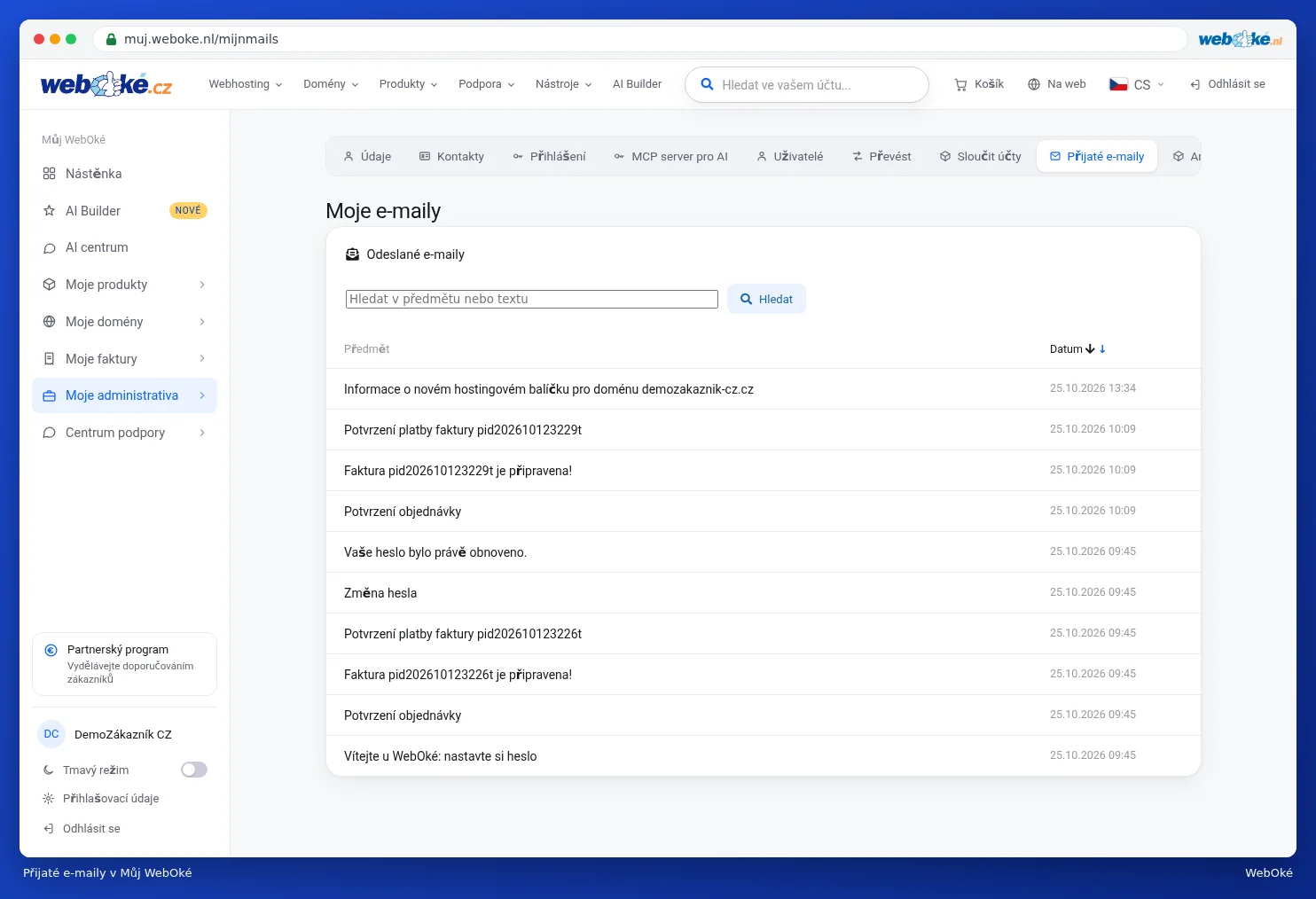This screenshot has width=1316, height=899.
Task: Open the Kontakty tab
Action: (452, 157)
